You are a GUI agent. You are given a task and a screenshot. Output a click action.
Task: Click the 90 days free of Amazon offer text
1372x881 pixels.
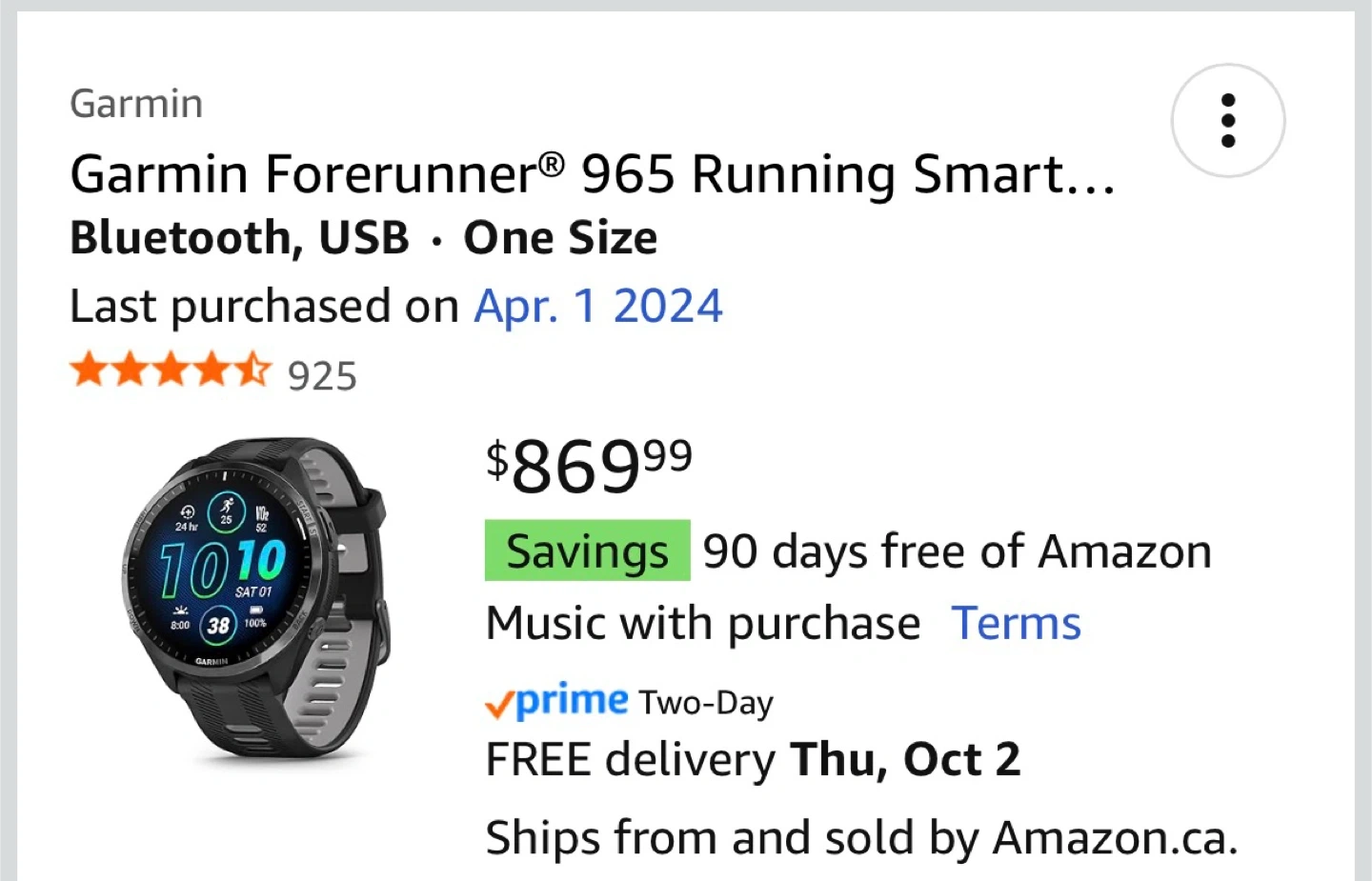coord(957,551)
